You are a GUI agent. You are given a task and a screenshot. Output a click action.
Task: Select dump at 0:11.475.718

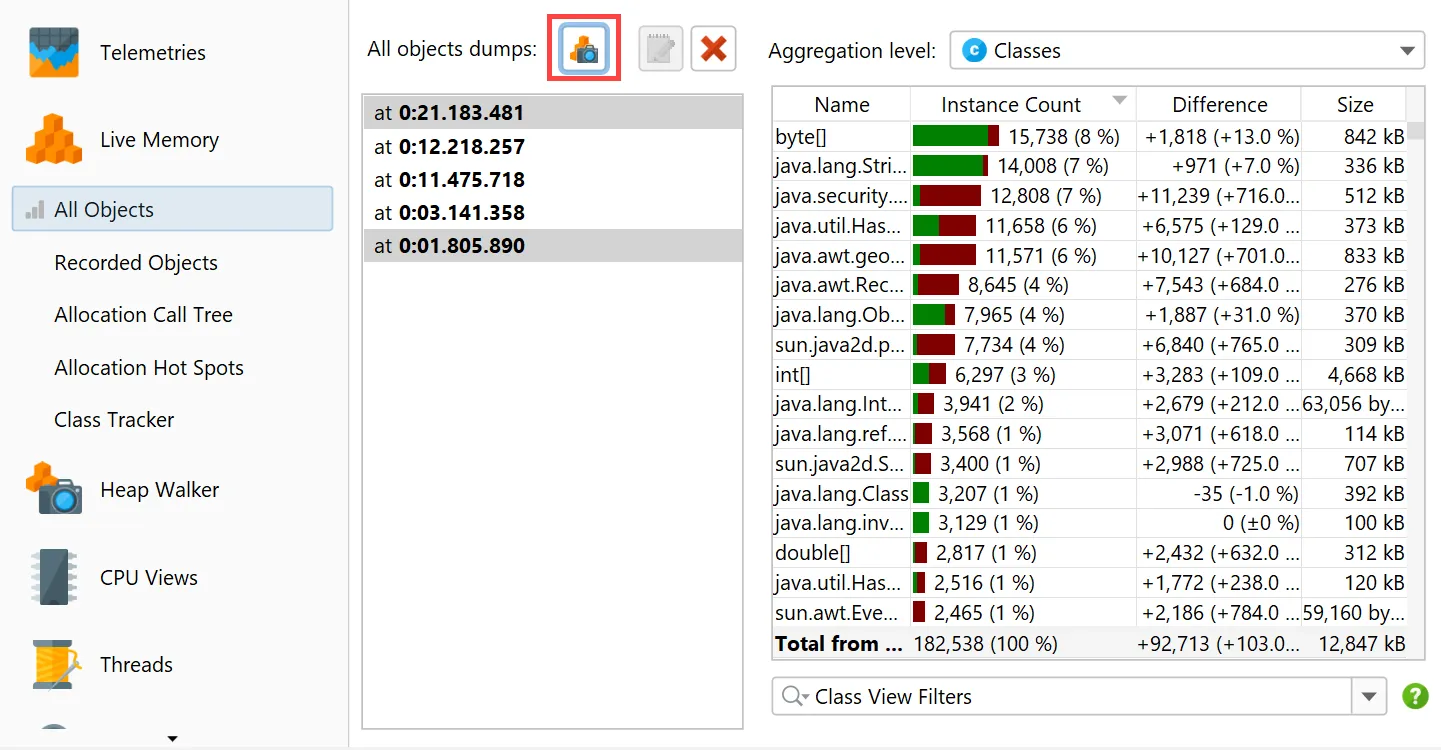pyautogui.click(x=553, y=180)
